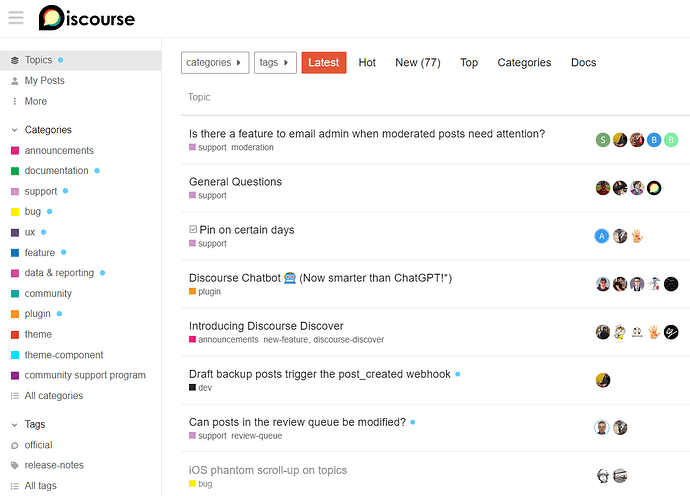Open hand avatar on Pin on certain days topic
The height and width of the screenshot is (496, 690).
click(637, 236)
